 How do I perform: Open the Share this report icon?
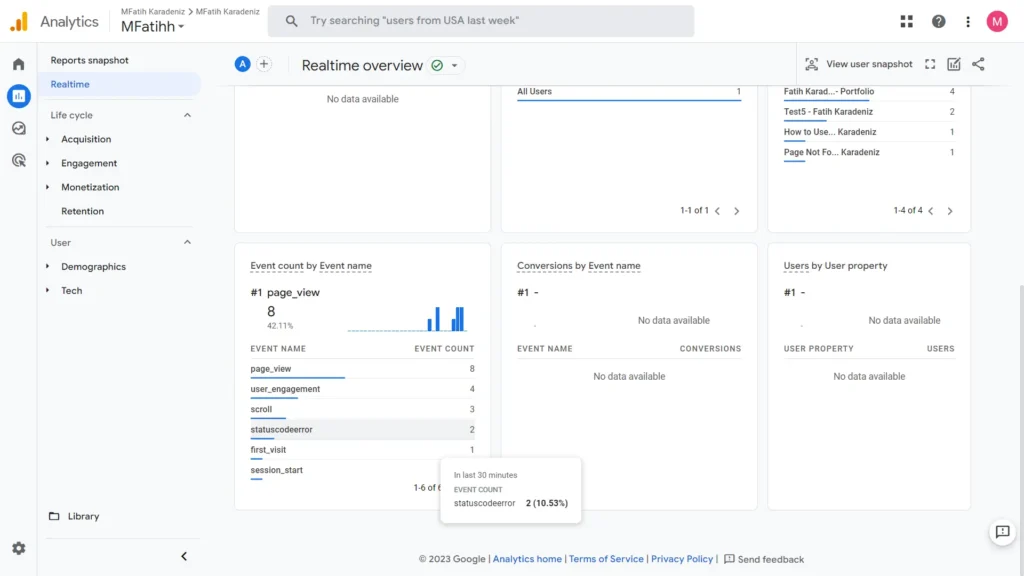(977, 63)
